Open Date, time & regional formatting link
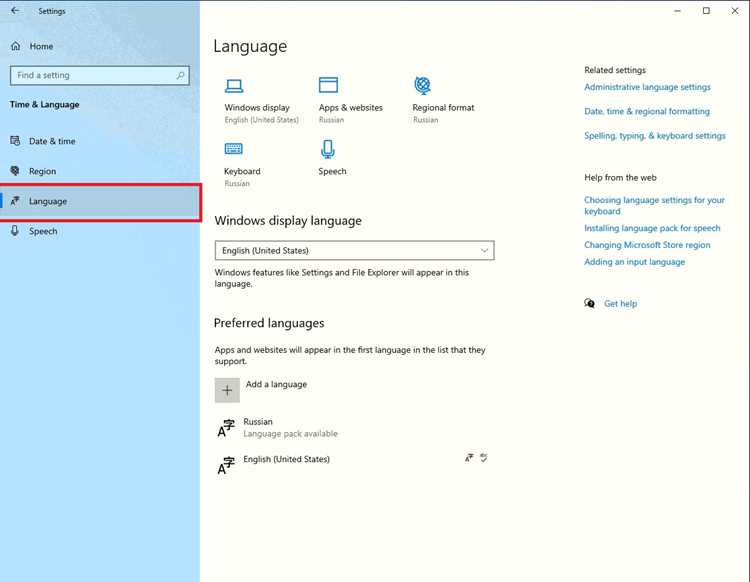Viewport: 750px width, 582px height. pos(647,111)
